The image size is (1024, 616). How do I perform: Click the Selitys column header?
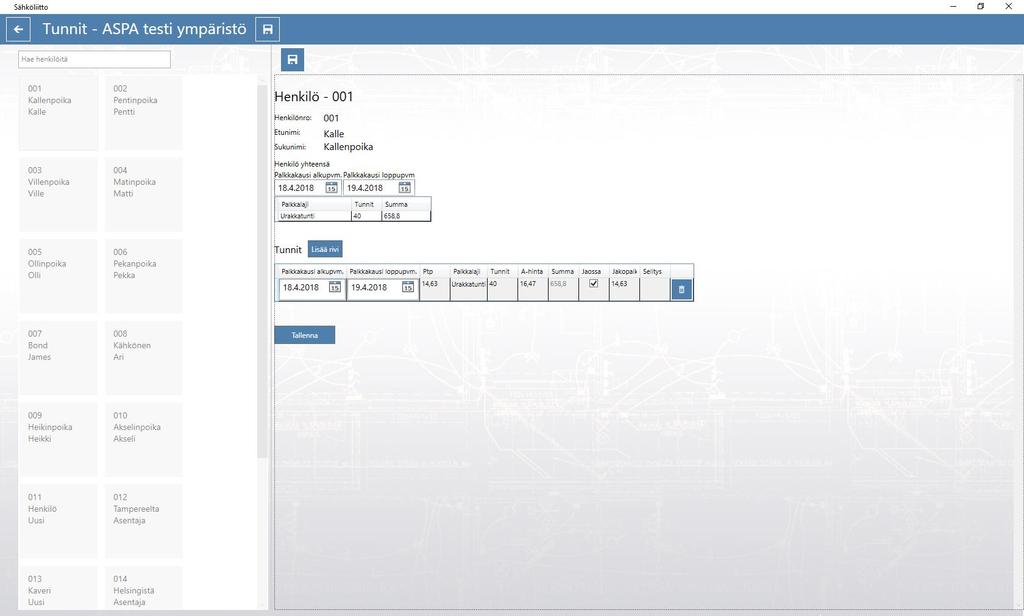(x=655, y=271)
